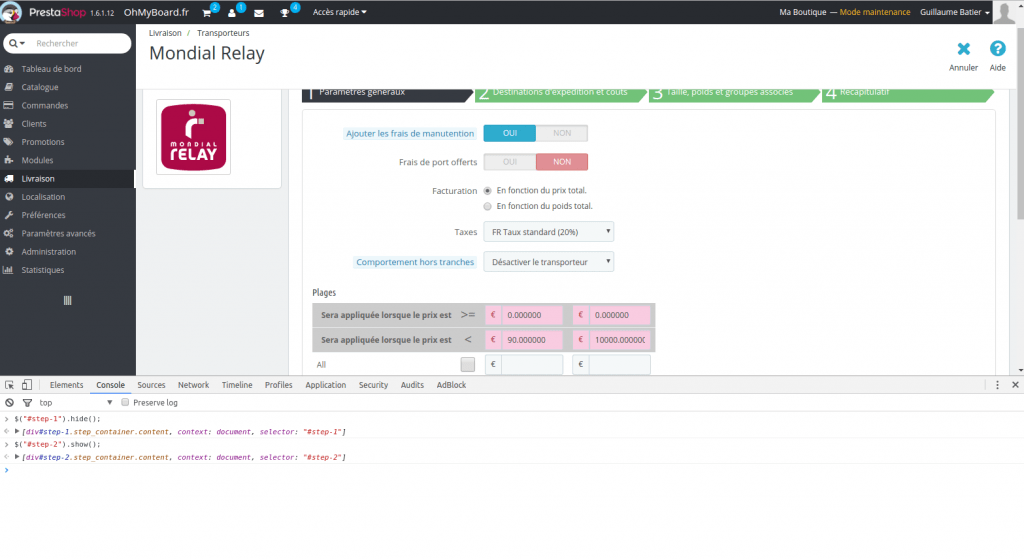
Task: Switch to the Timeline DevTools tab
Action: point(236,385)
